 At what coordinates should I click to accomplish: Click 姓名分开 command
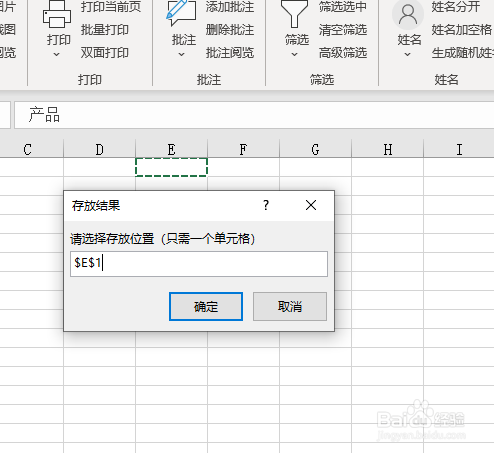point(456,7)
